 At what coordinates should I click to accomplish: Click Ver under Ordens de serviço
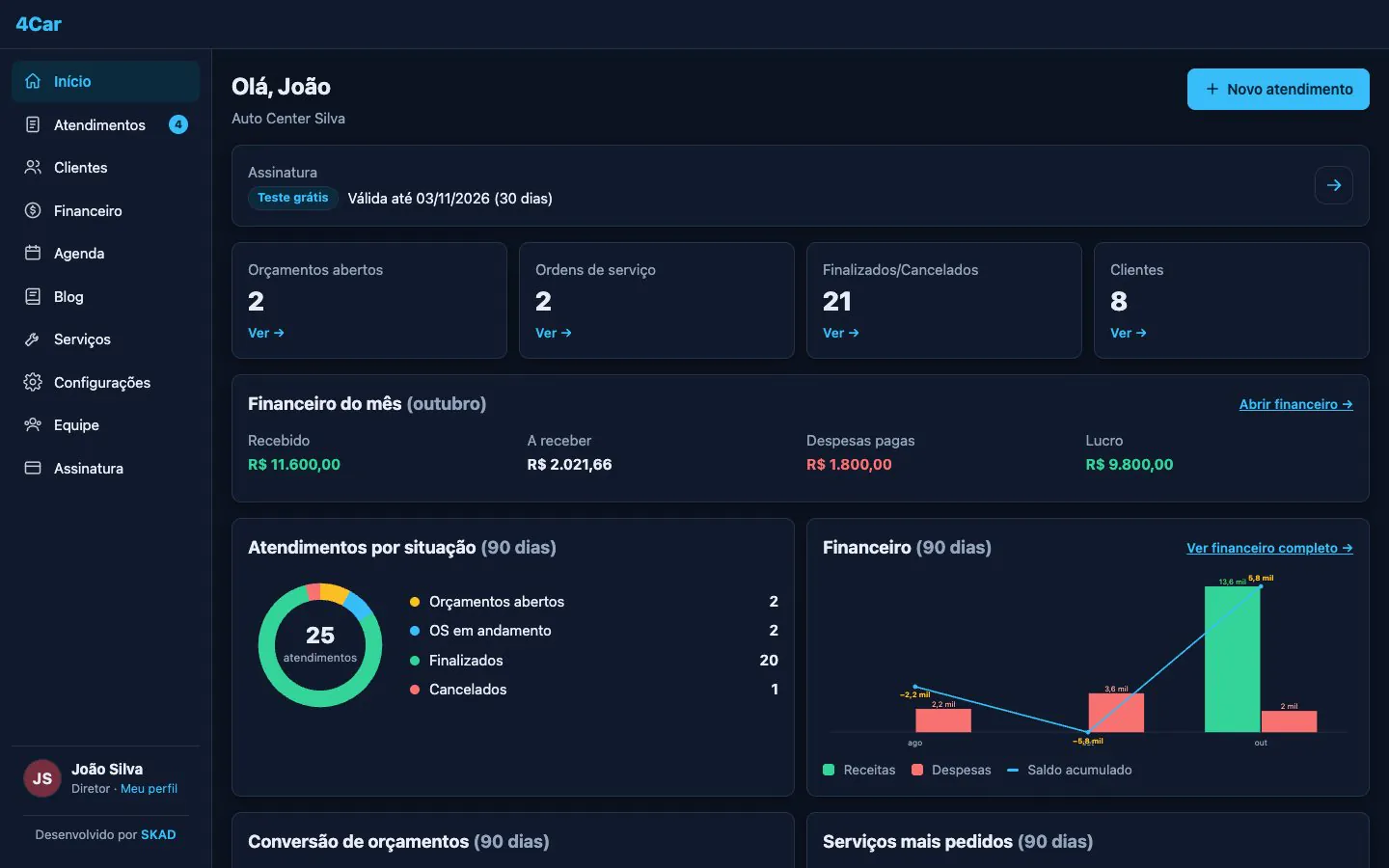pyautogui.click(x=554, y=333)
